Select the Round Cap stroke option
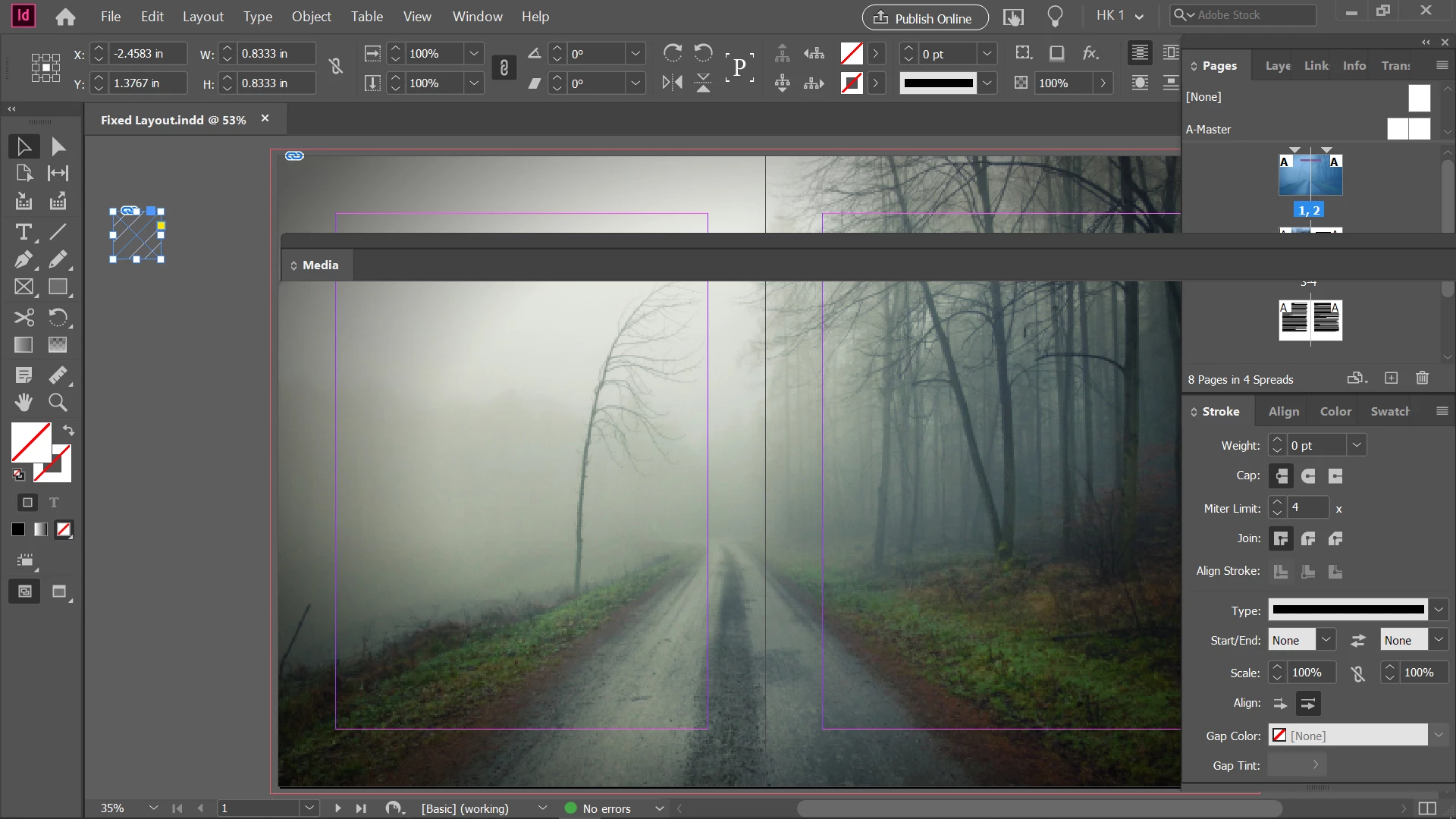 click(1308, 476)
